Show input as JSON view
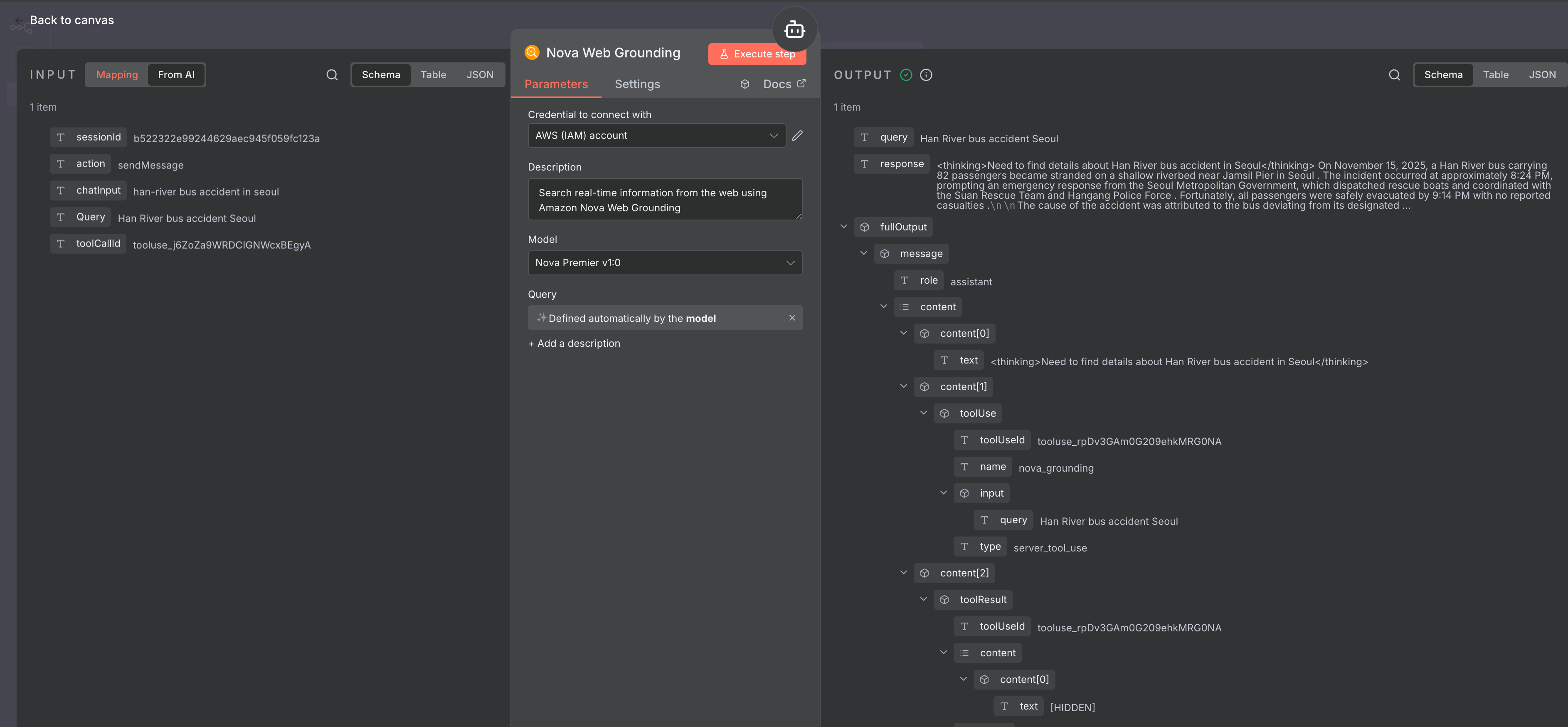This screenshot has height=727, width=1568. coord(480,75)
